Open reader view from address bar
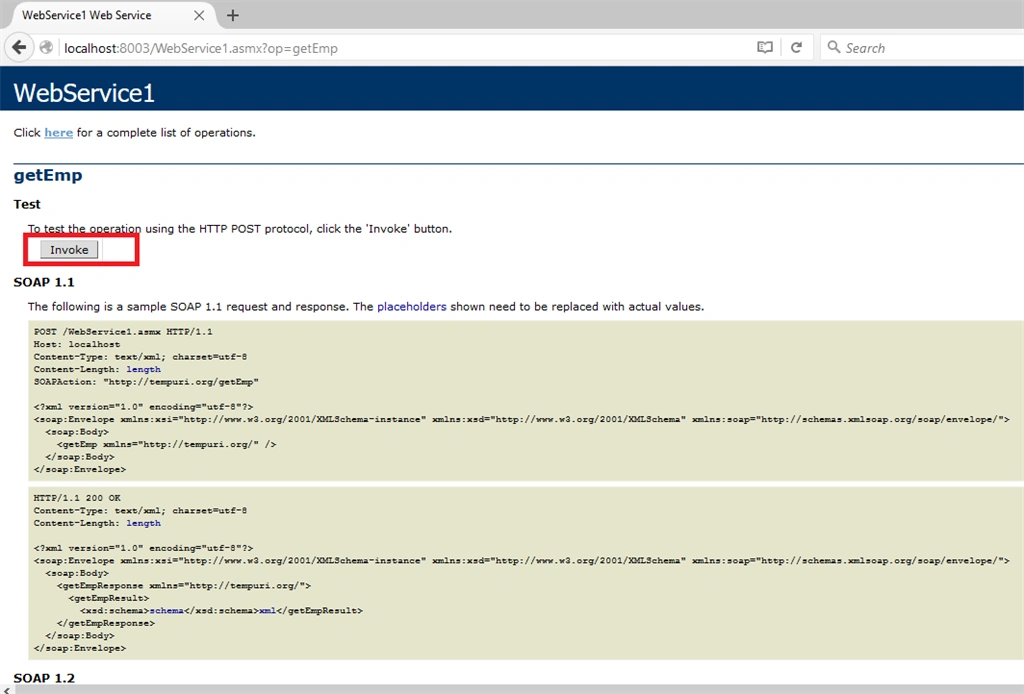The width and height of the screenshot is (1024, 694). click(764, 48)
